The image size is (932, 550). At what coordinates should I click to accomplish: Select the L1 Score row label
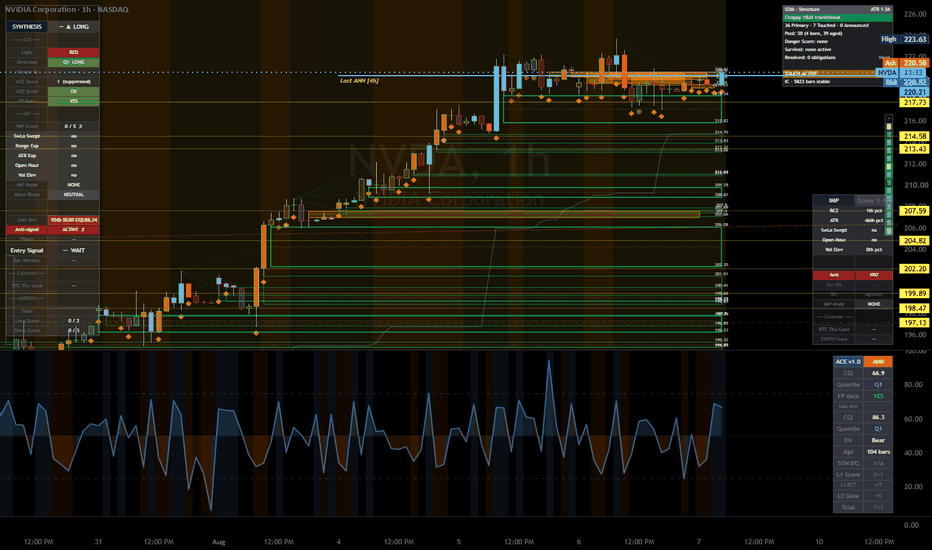click(848, 474)
